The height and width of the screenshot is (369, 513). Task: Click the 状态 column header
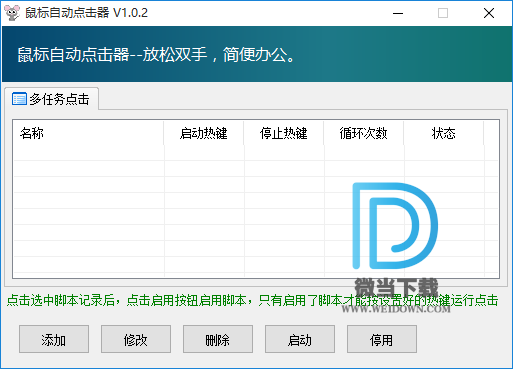(444, 133)
